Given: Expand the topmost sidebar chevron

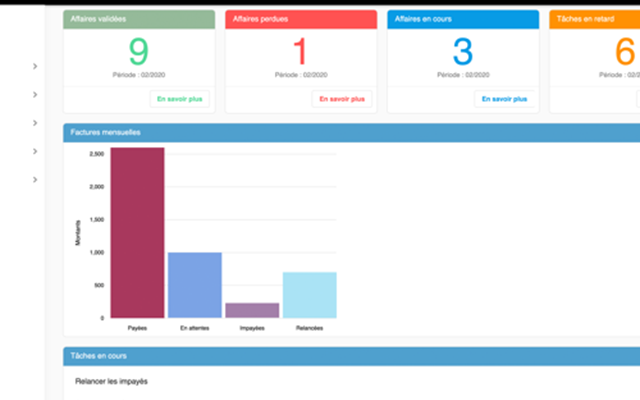Looking at the screenshot, I should [x=35, y=66].
